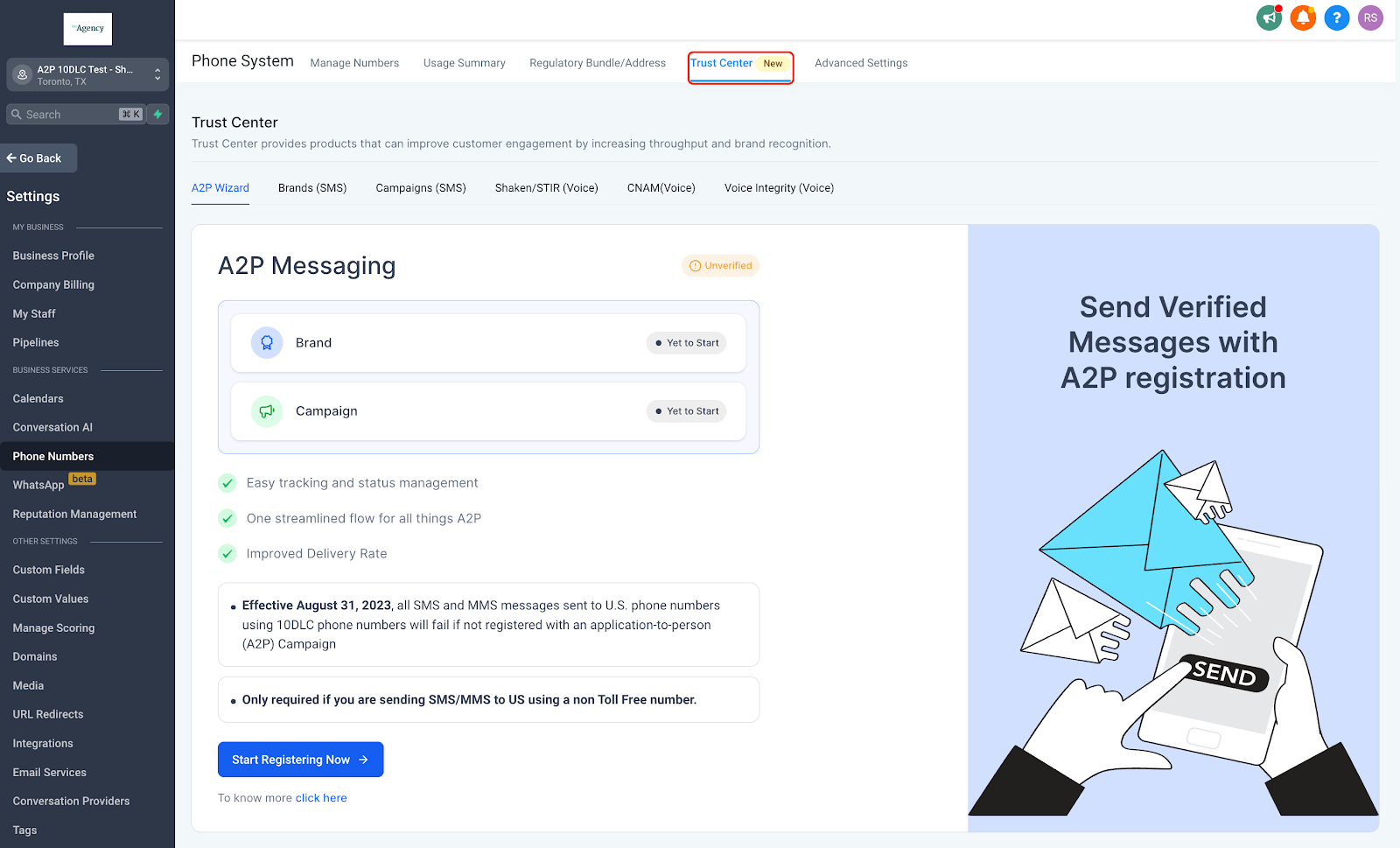Click the Agency logo
This screenshot has height=848, width=1400.
[x=87, y=29]
